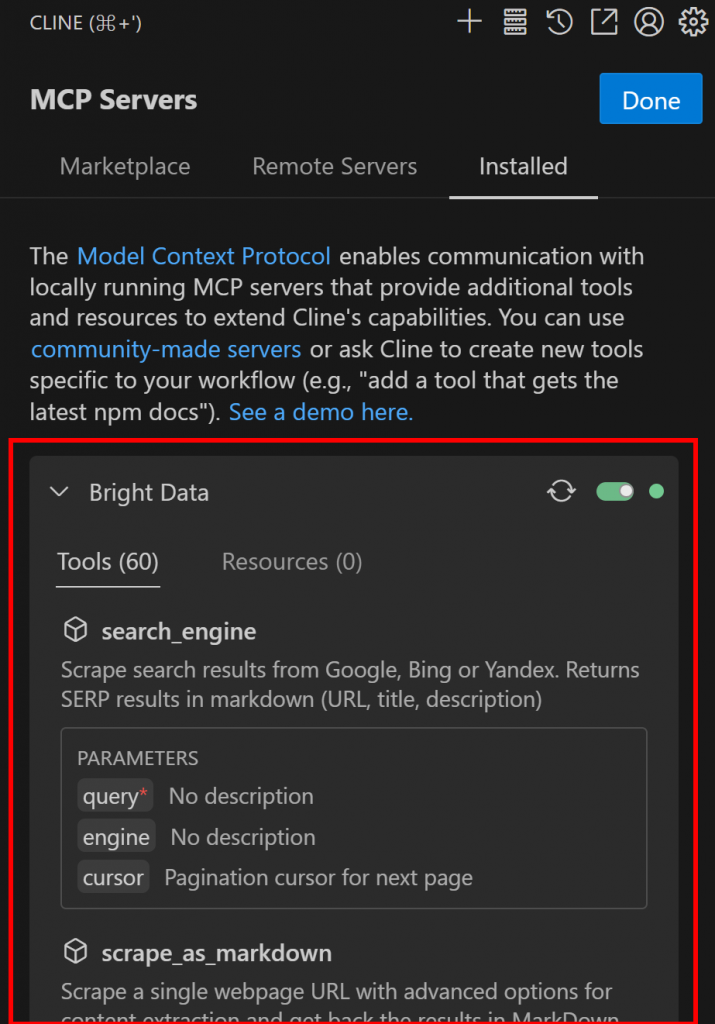Select the query parameter tag
Screen dimensions: 715x1024
(114, 795)
